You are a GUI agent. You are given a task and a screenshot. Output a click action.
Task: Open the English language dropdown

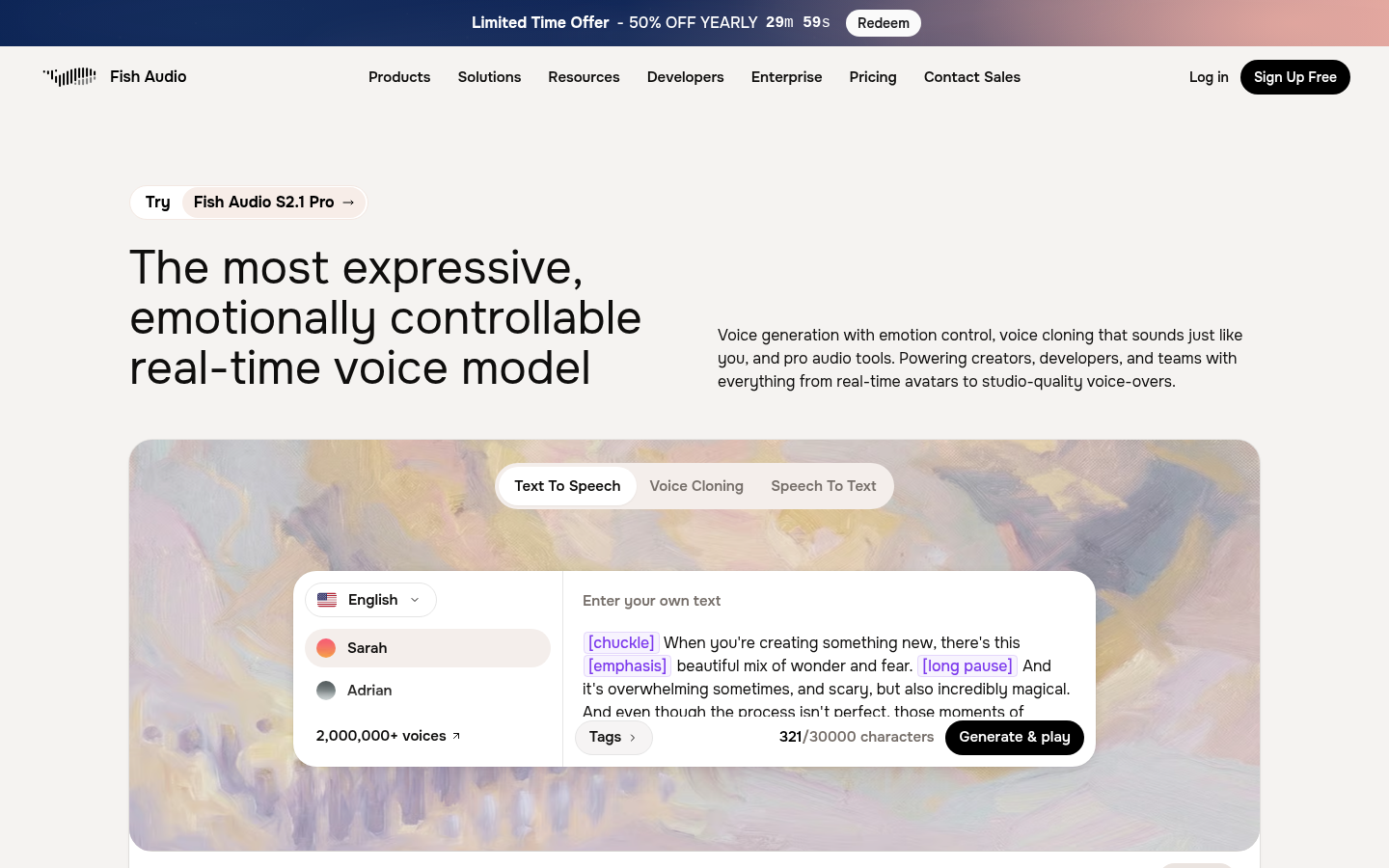[370, 600]
